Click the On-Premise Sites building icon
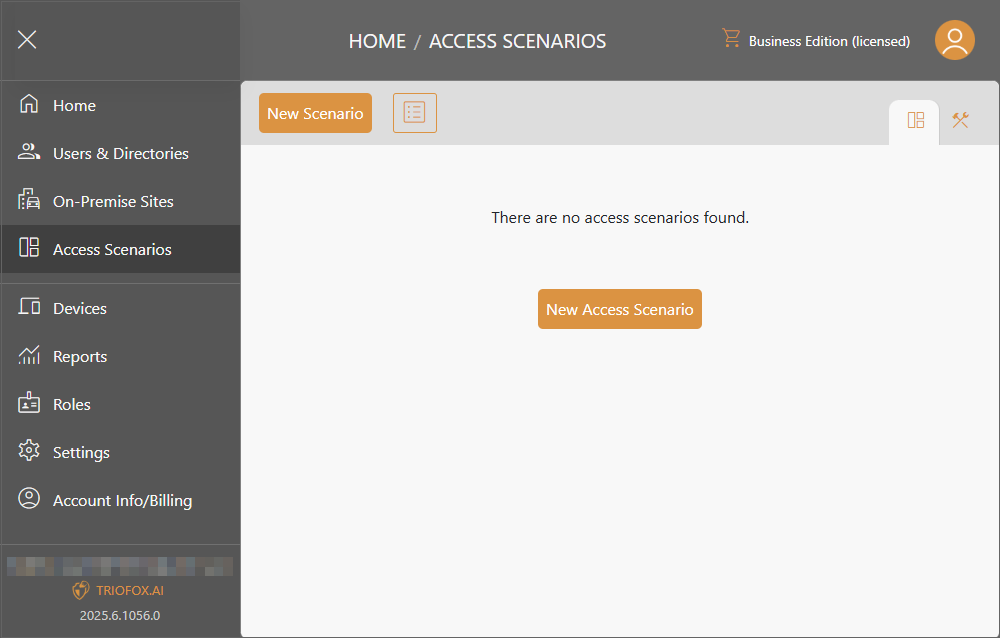This screenshot has height=638, width=1000. pos(29,199)
